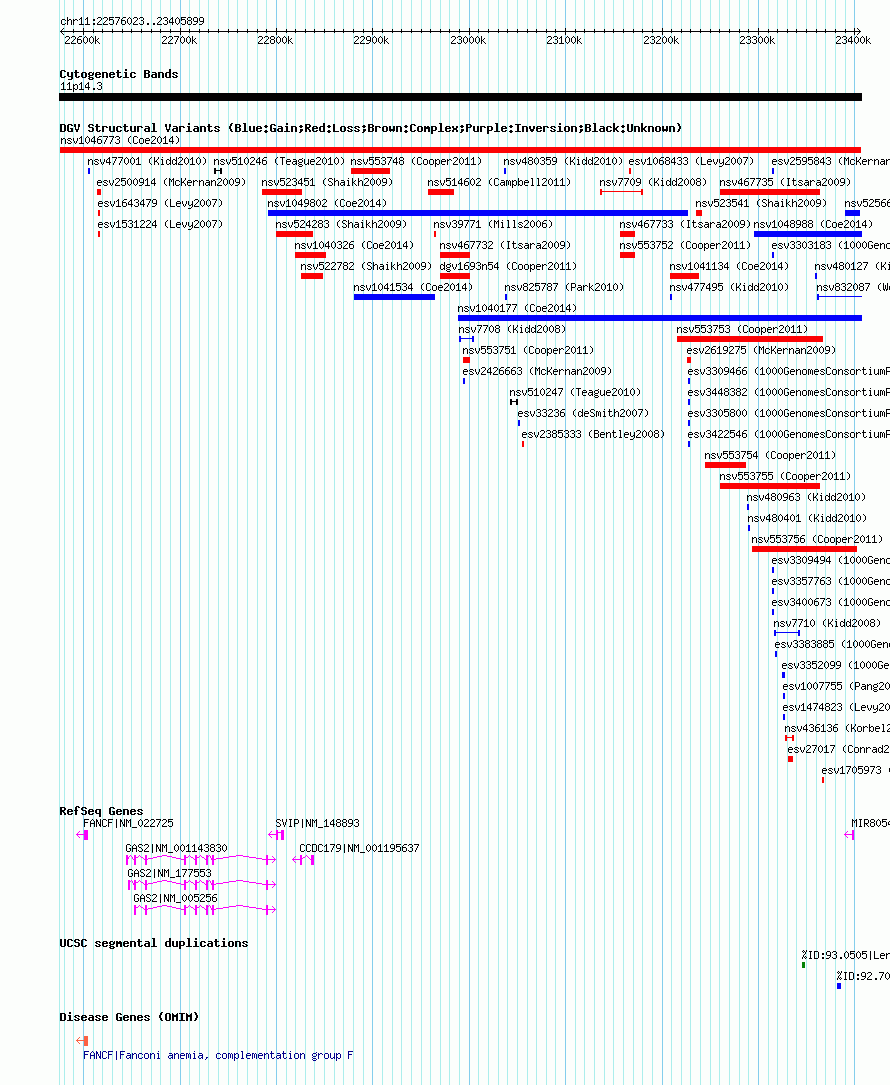Open nsv523451 (Shaikh2009) variant label
Screen dimensions: 890x1085
click(x=327, y=182)
